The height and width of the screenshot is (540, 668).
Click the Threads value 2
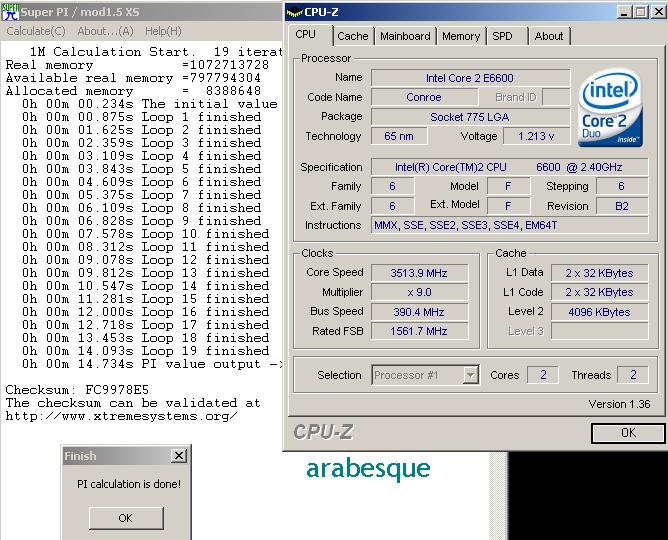[x=633, y=375]
